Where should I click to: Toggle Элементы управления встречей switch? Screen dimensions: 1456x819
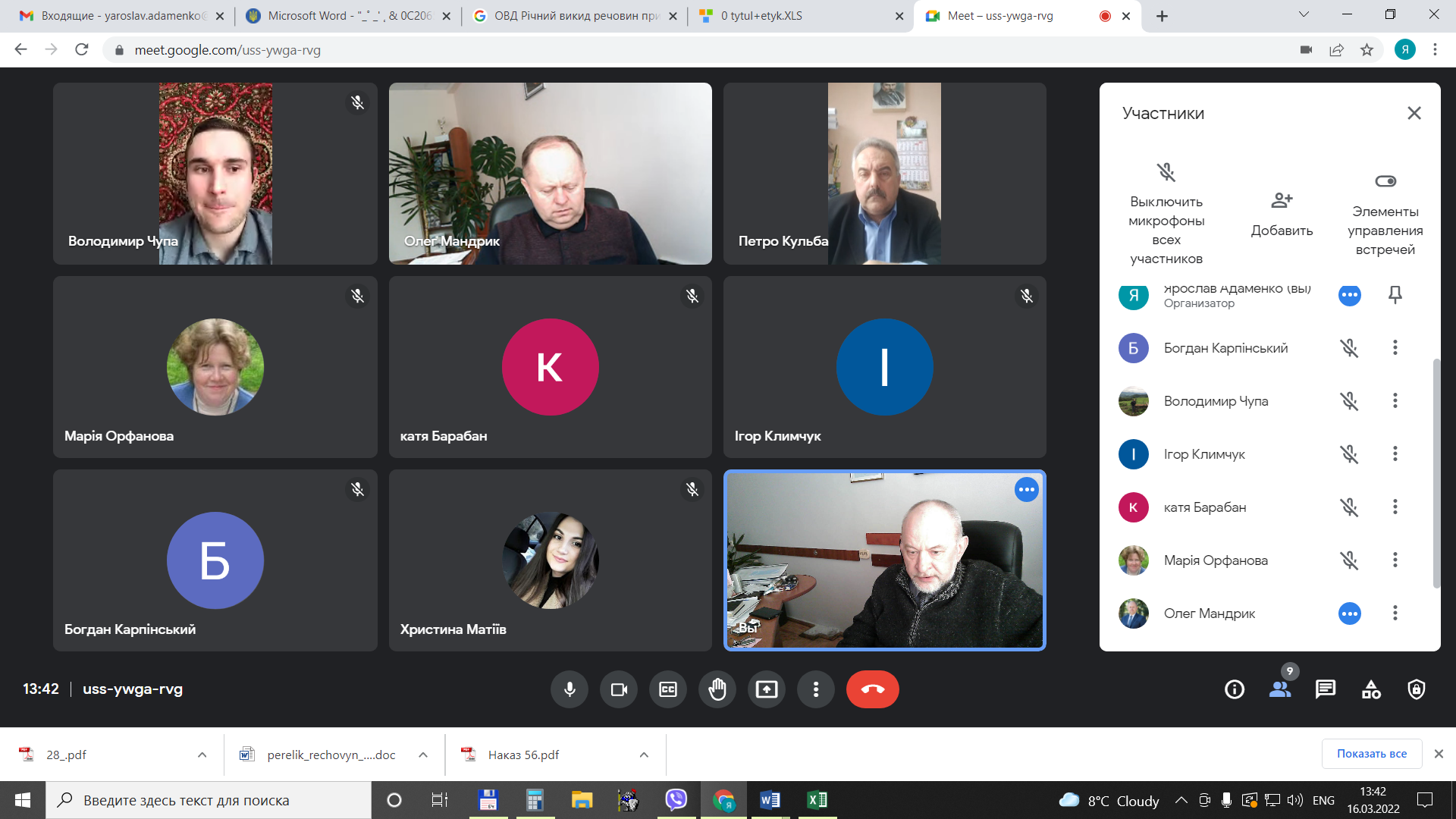coord(1385,181)
